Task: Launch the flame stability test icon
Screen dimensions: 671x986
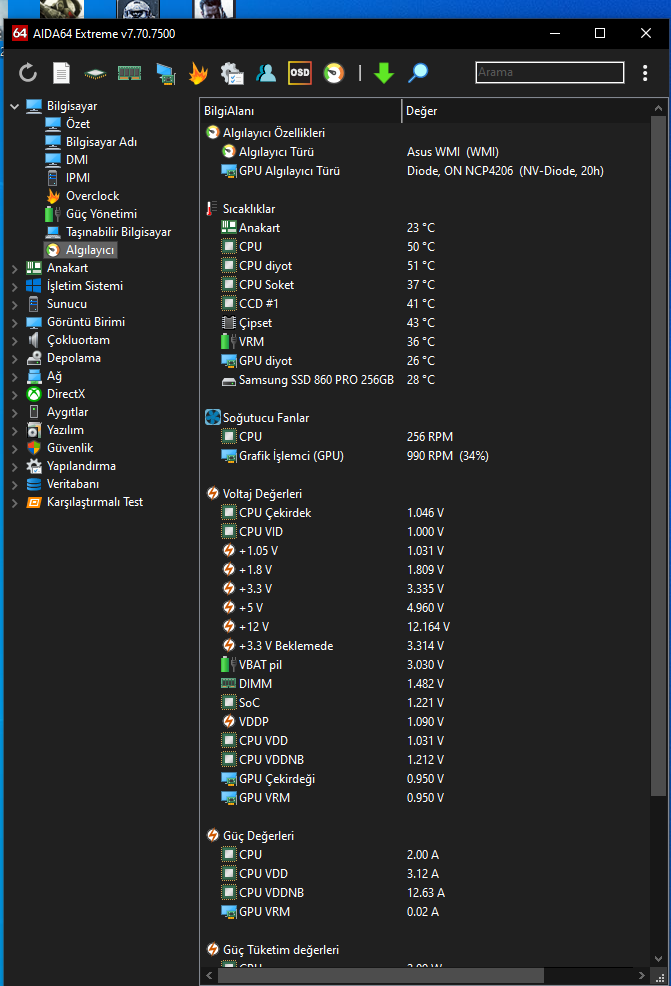Action: click(198, 73)
